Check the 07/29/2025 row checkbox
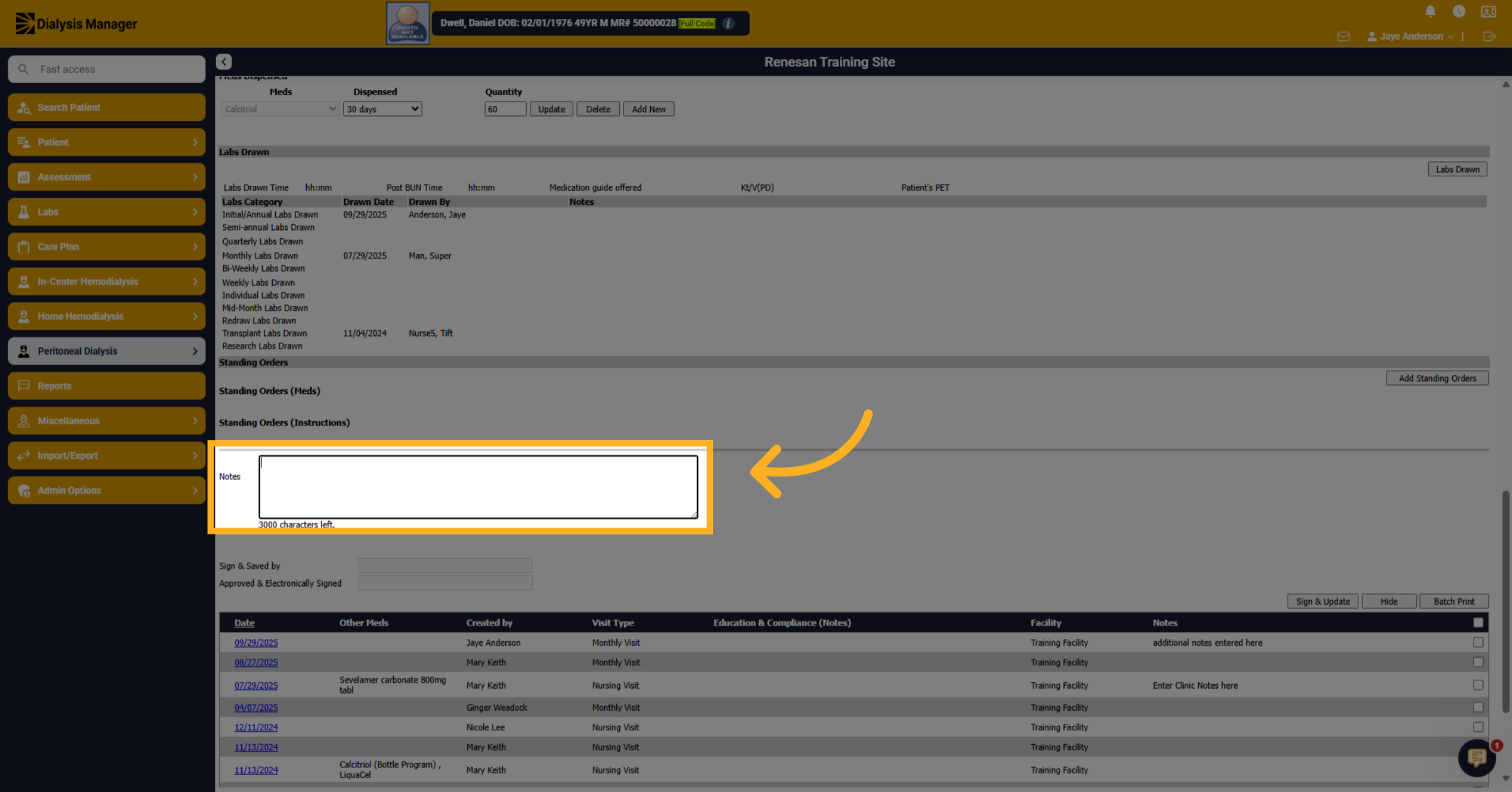Screen dimensions: 1512x792 click(x=1478, y=685)
